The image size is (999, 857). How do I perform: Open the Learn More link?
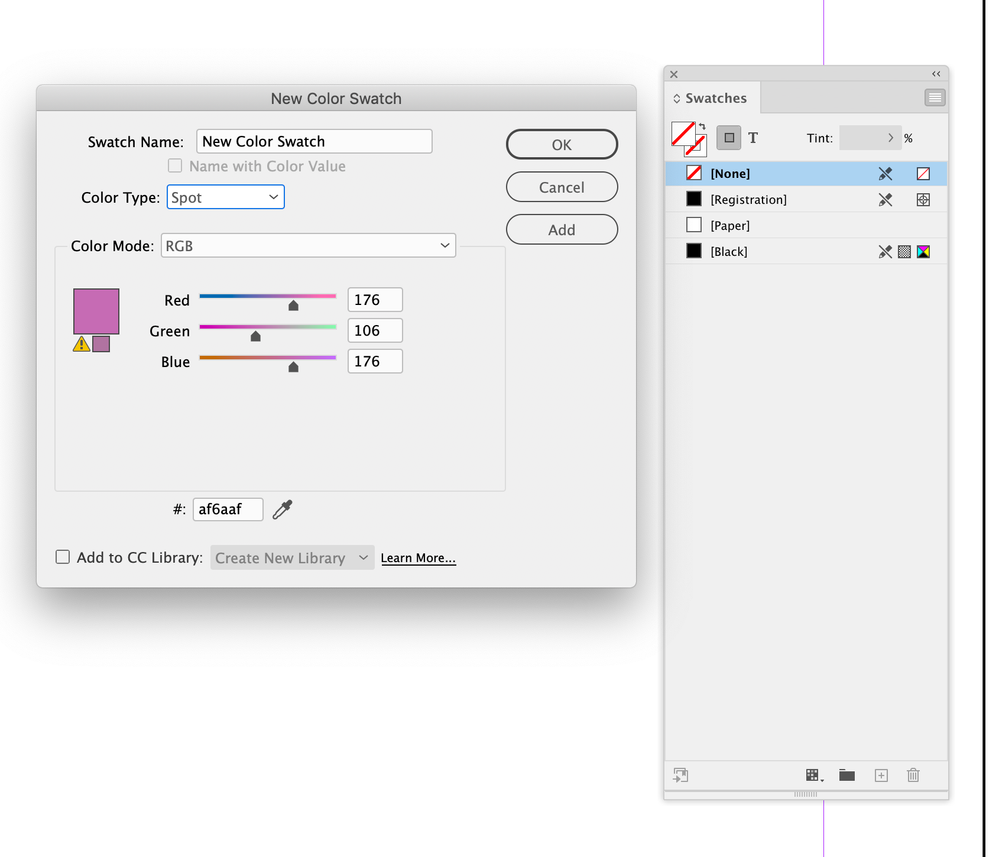[x=418, y=558]
